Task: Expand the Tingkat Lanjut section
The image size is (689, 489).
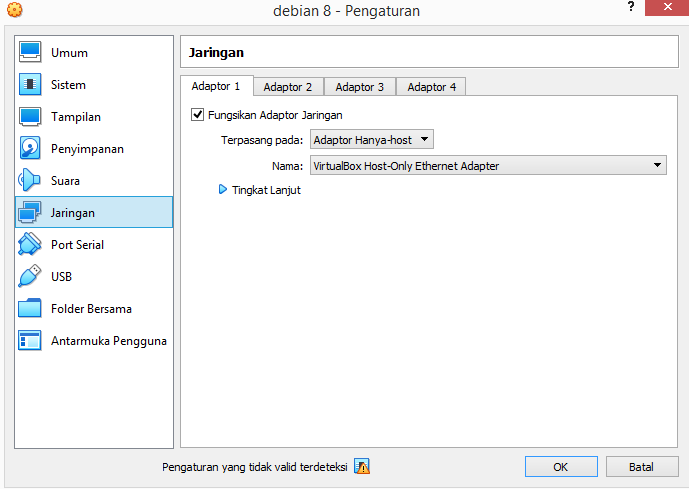Action: pos(223,189)
